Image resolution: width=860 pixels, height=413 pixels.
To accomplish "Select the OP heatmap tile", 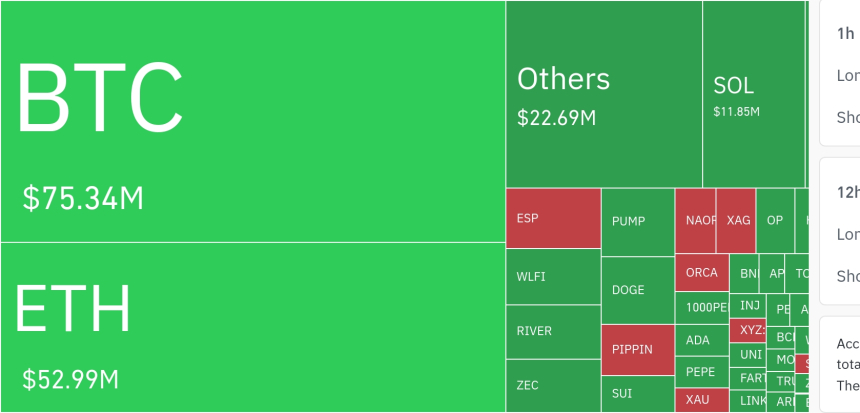I will (x=774, y=220).
